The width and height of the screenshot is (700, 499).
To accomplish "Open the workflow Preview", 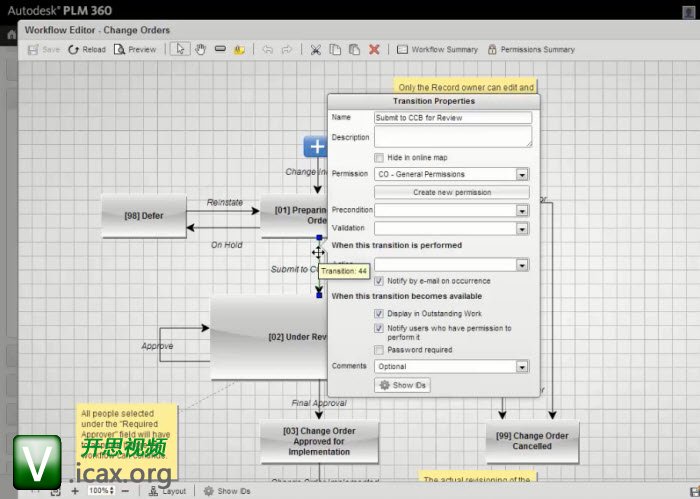I will click(x=135, y=49).
